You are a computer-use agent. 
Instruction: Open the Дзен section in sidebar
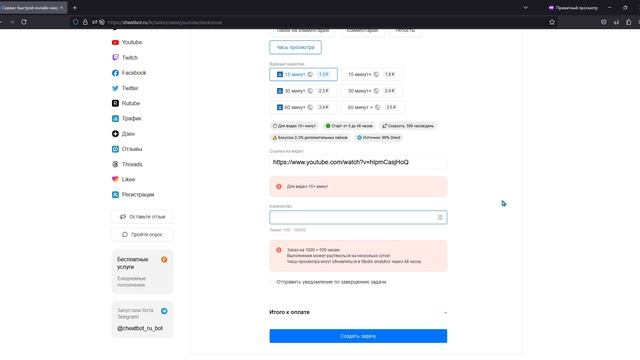coord(123,134)
